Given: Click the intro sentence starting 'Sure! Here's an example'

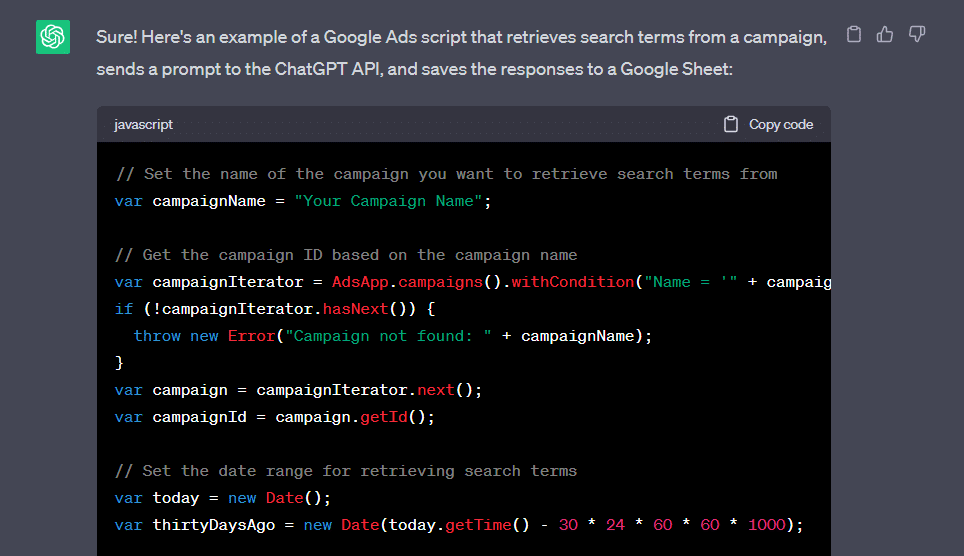Looking at the screenshot, I should click(461, 37).
